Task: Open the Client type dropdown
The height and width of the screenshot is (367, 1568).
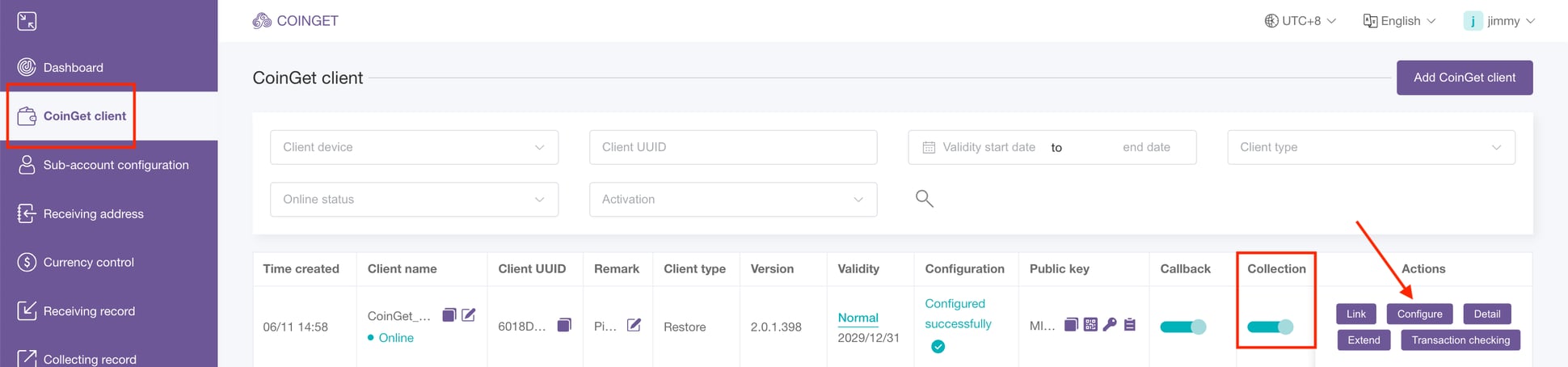Action: 1371,147
